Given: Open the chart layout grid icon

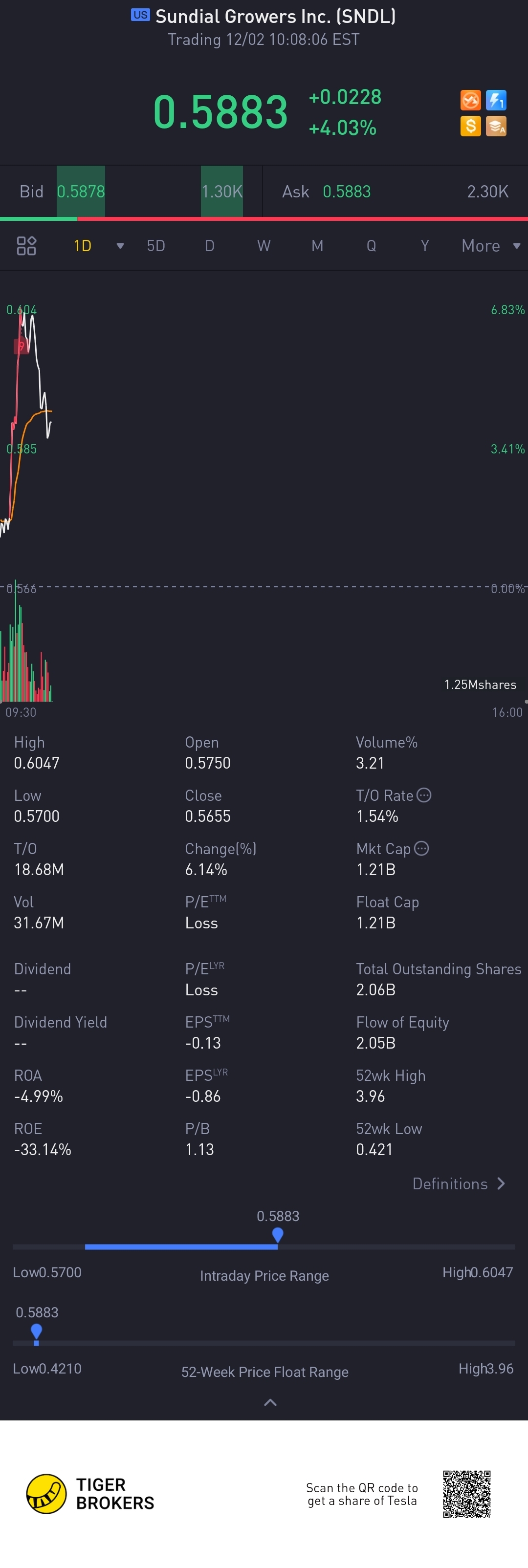Looking at the screenshot, I should pos(26,246).
